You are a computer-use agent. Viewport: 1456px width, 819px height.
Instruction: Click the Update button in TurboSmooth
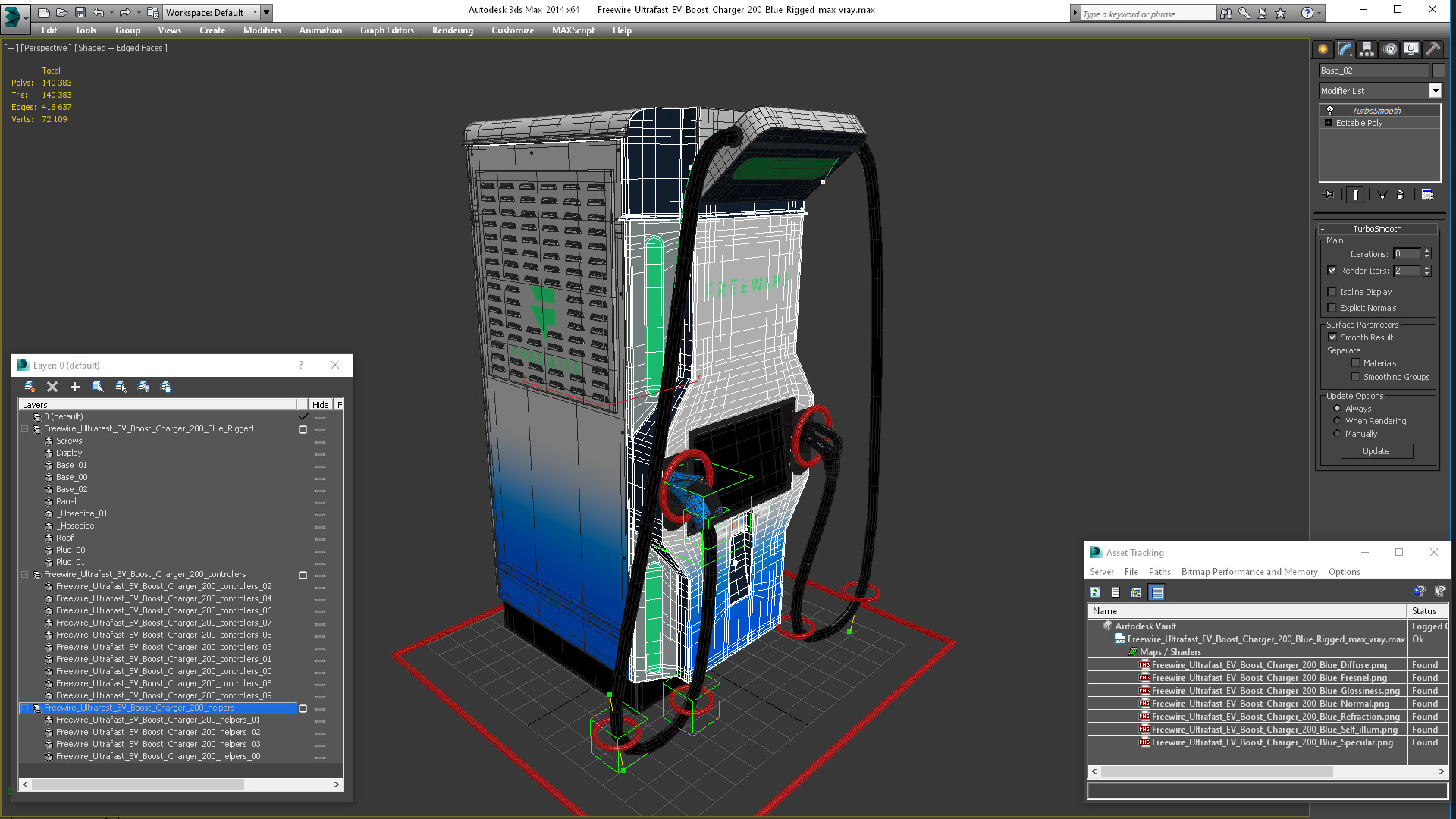tap(1376, 451)
